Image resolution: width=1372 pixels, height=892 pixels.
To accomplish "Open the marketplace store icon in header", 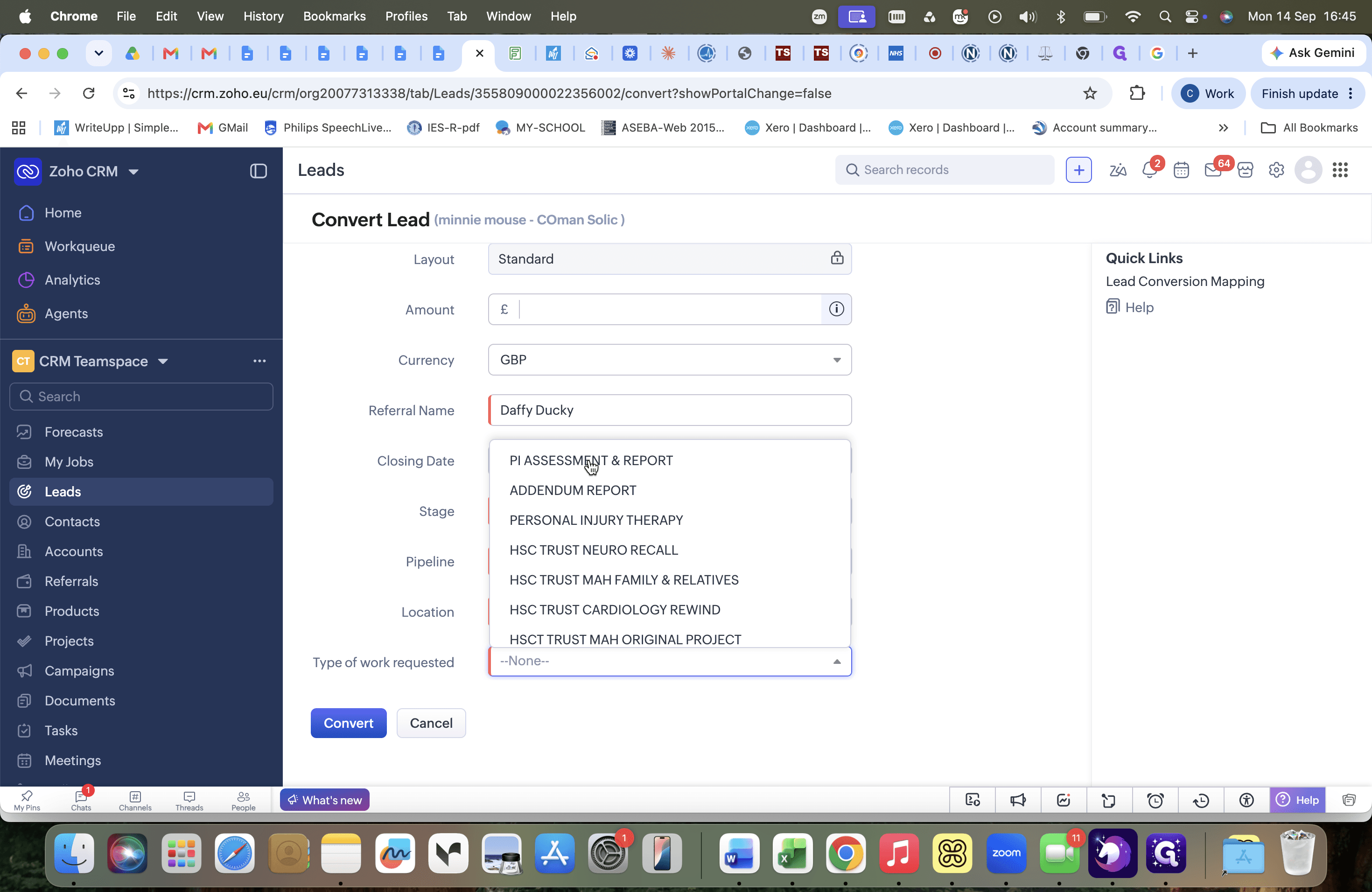I will (1245, 170).
